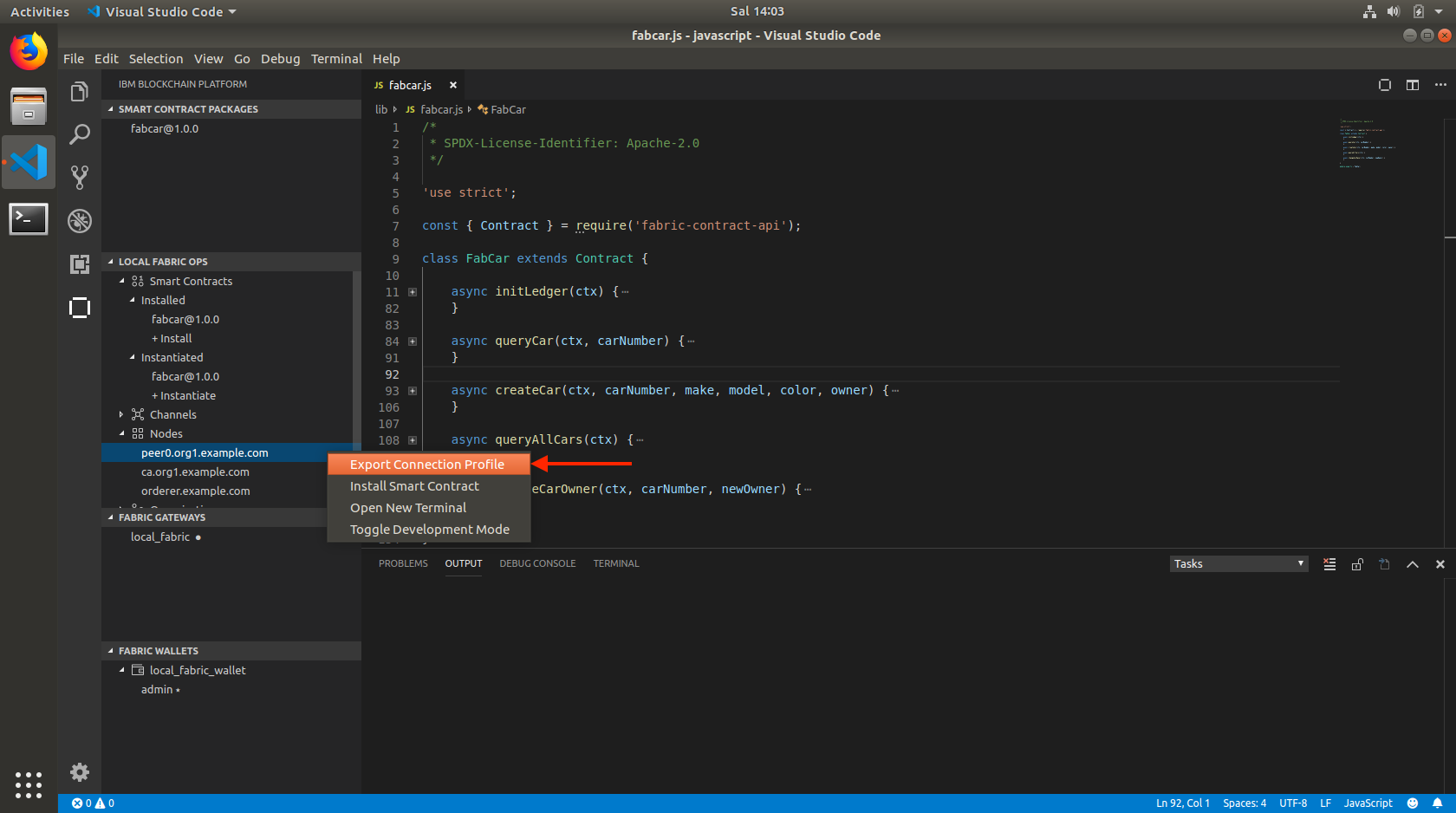This screenshot has width=1456, height=813.
Task: Expand the Channels tree node
Action: (x=121, y=414)
